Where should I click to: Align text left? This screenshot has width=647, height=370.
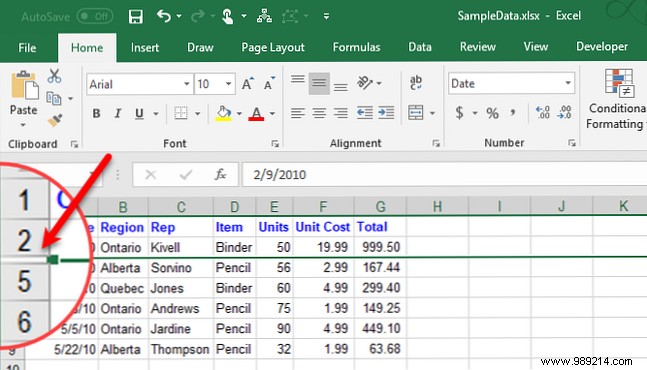[298, 113]
